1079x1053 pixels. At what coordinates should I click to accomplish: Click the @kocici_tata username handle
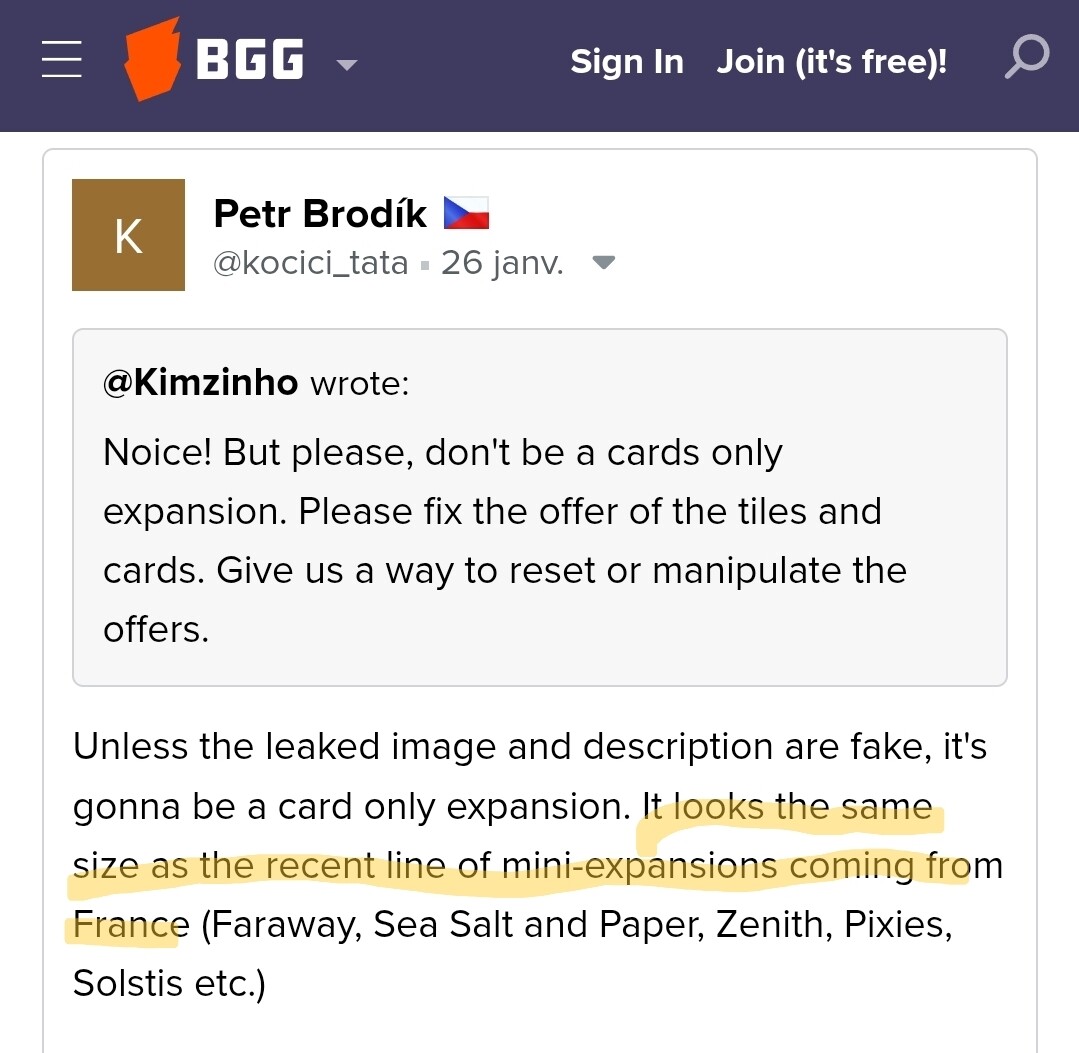tap(311, 263)
